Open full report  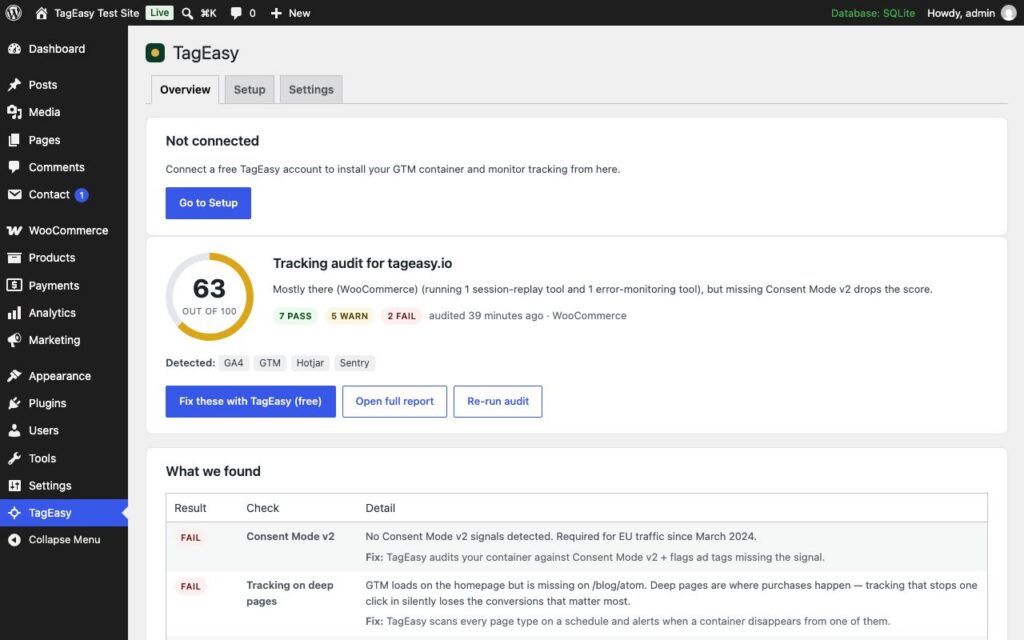[x=394, y=401]
